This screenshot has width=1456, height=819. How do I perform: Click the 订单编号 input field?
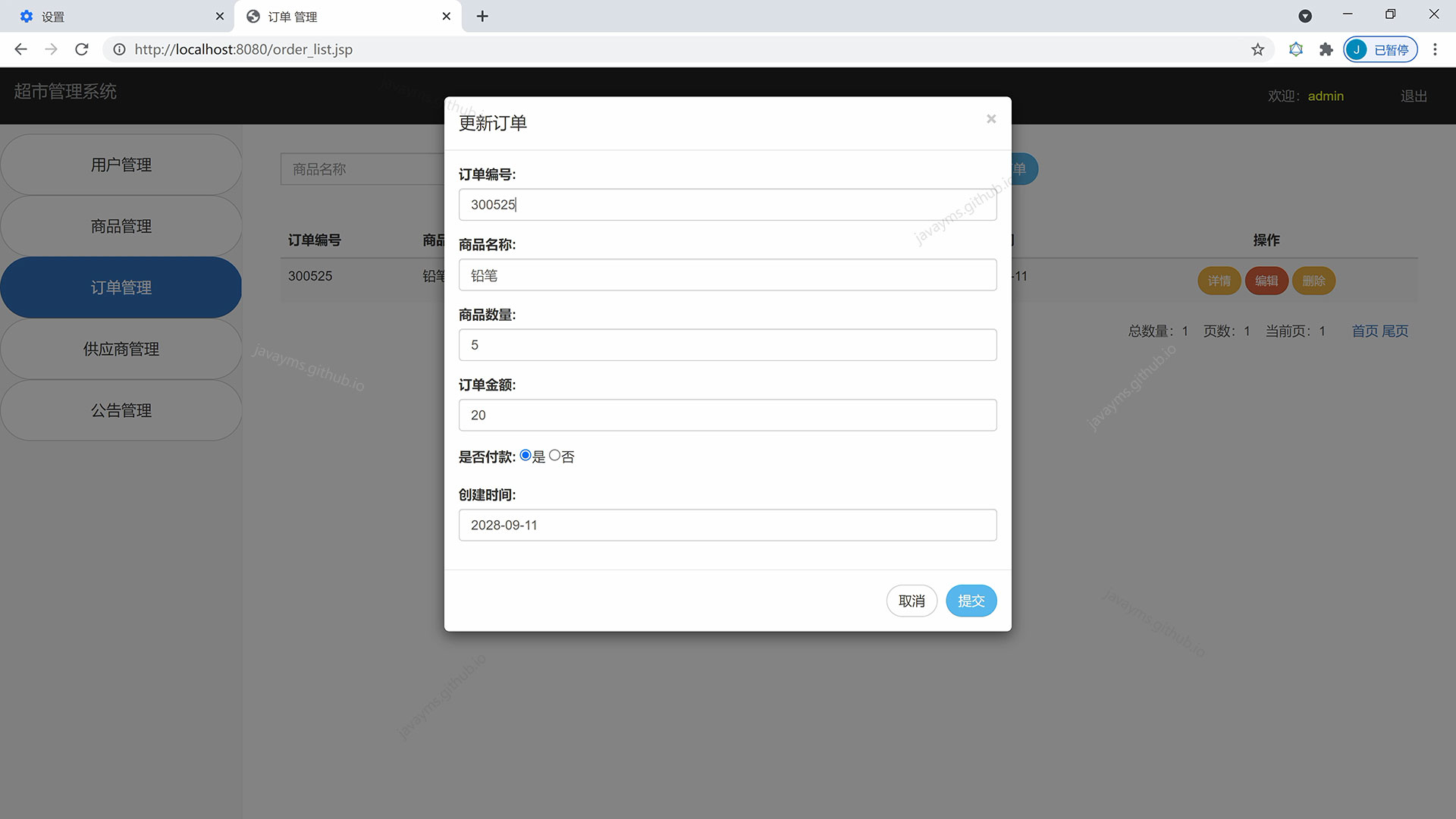tap(726, 205)
